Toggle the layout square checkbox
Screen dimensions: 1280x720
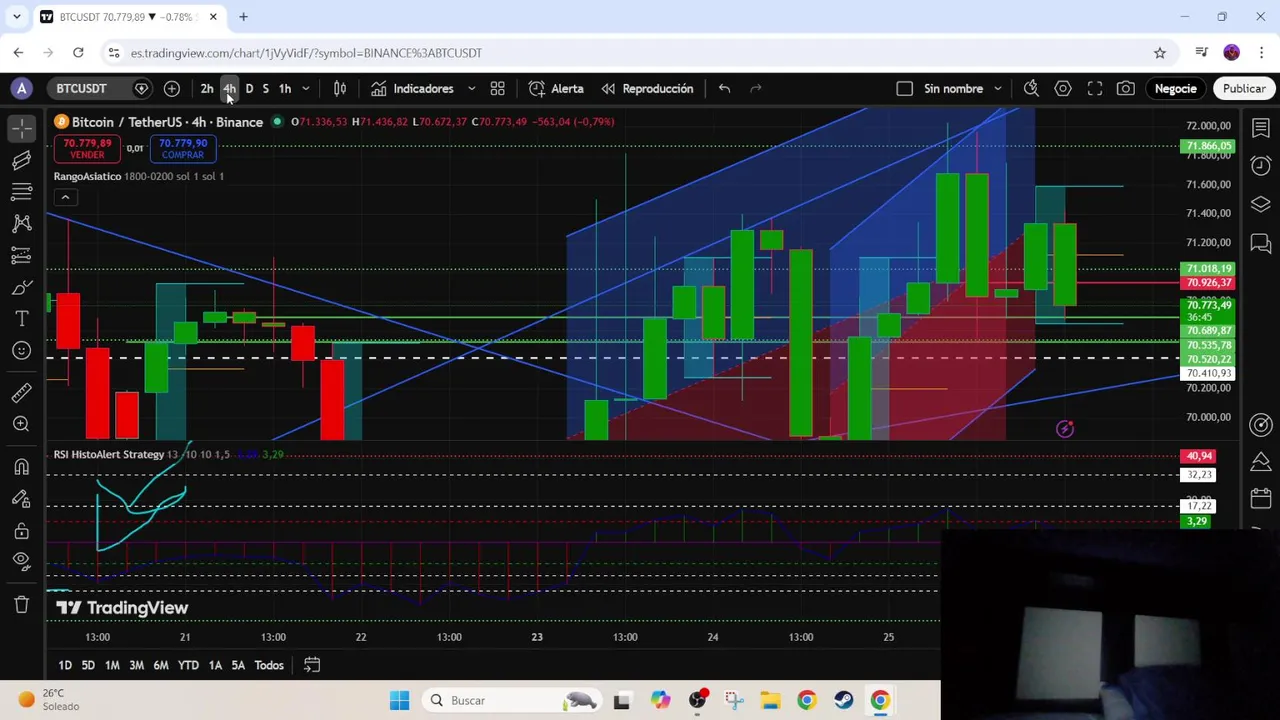pyautogui.click(x=904, y=89)
